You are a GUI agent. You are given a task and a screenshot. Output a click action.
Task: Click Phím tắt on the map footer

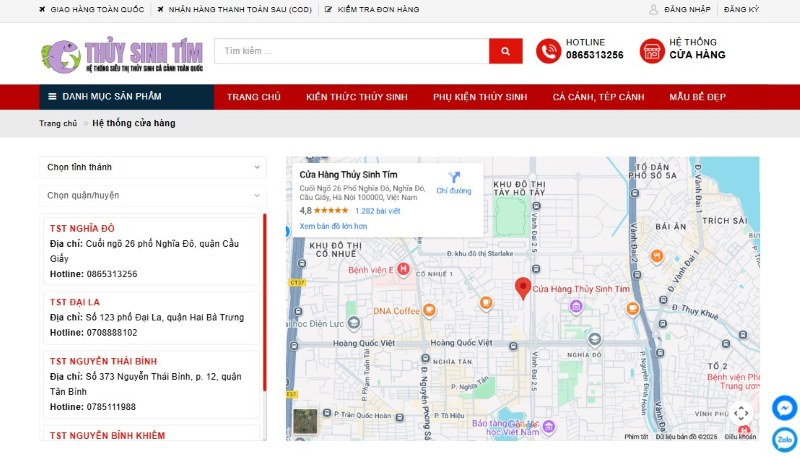[636, 437]
